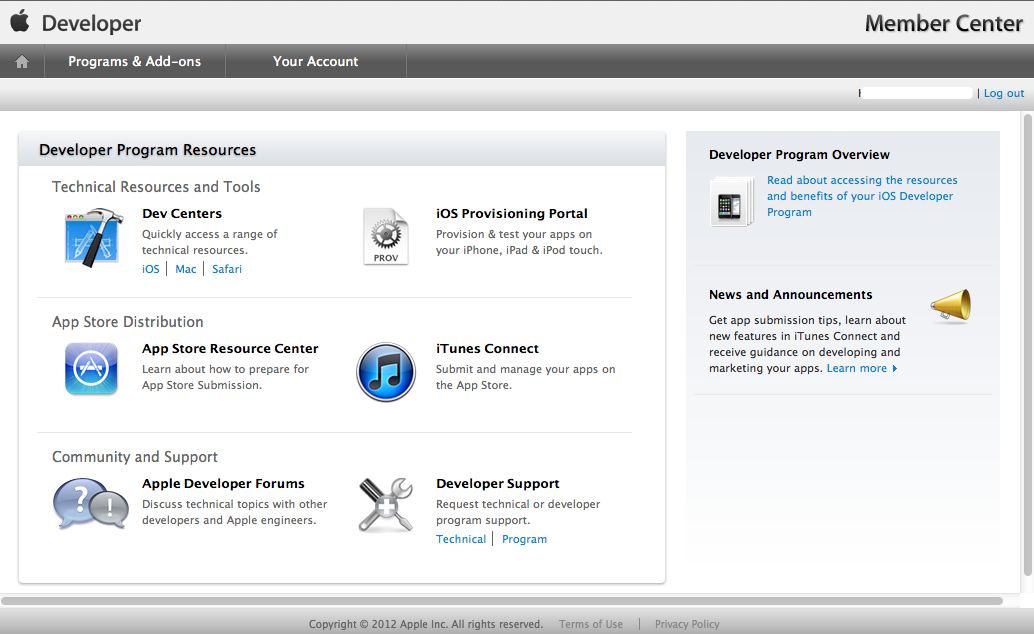The height and width of the screenshot is (634, 1034).
Task: Click 'App Store Distribution' section title
Action: [128, 322]
